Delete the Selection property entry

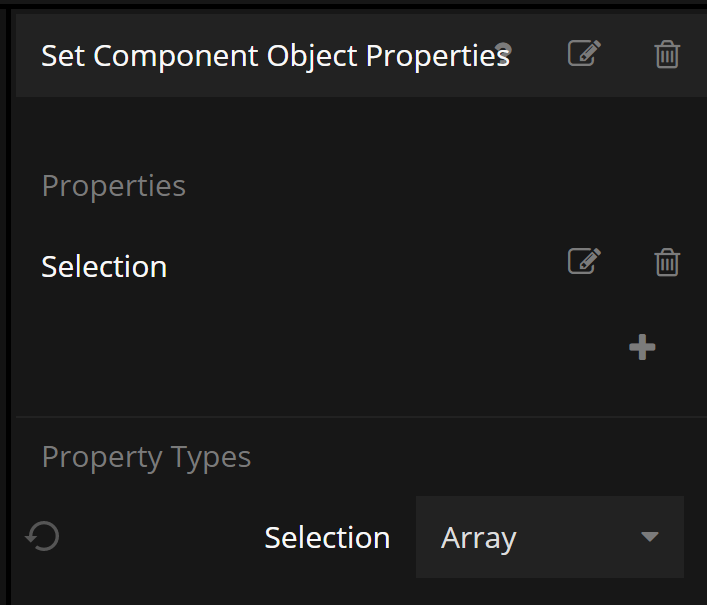667,262
